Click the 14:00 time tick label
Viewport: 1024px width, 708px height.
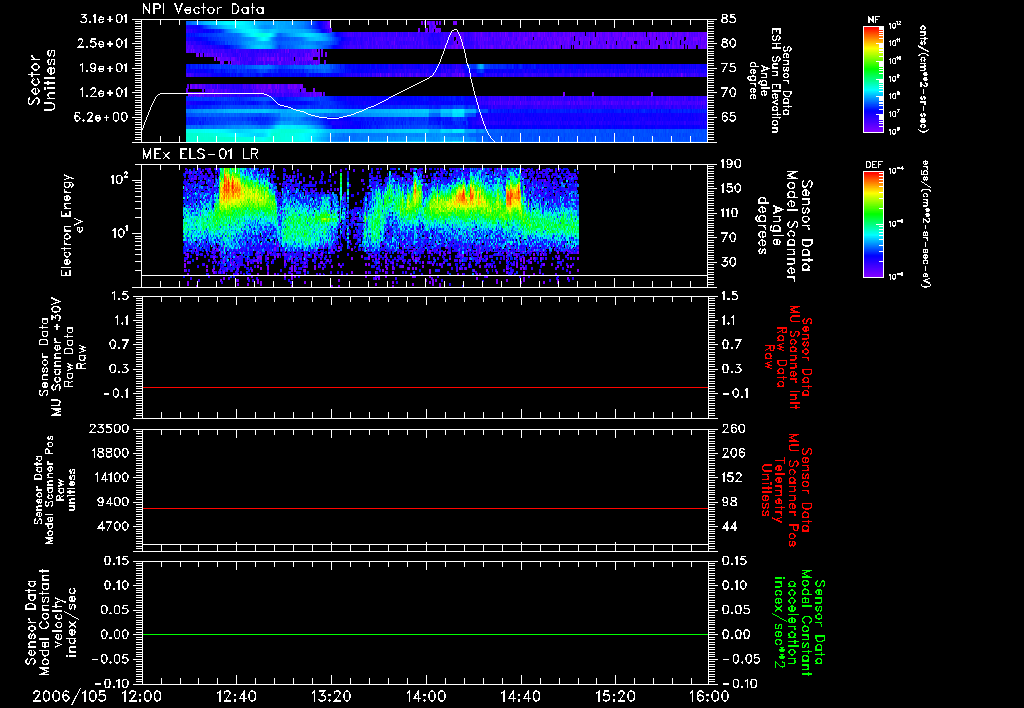point(426,696)
